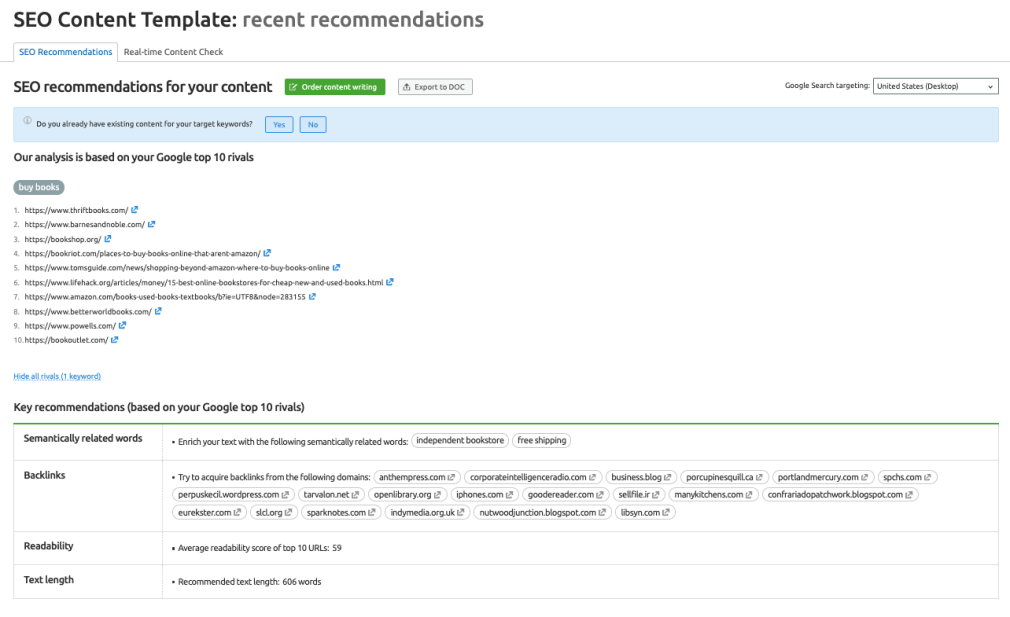Open external link icon for betterworldbooks.com
The height and width of the screenshot is (617, 1010).
[x=159, y=311]
